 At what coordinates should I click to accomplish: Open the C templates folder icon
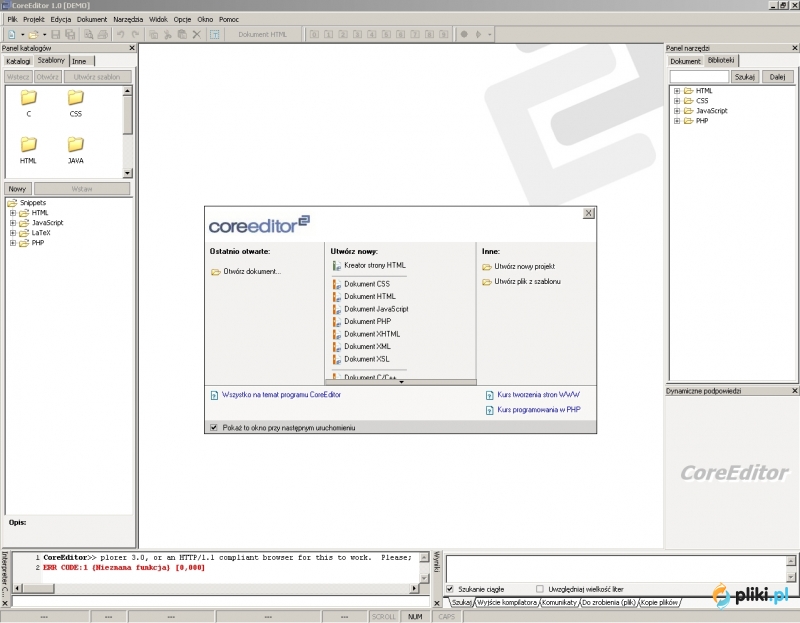click(29, 97)
